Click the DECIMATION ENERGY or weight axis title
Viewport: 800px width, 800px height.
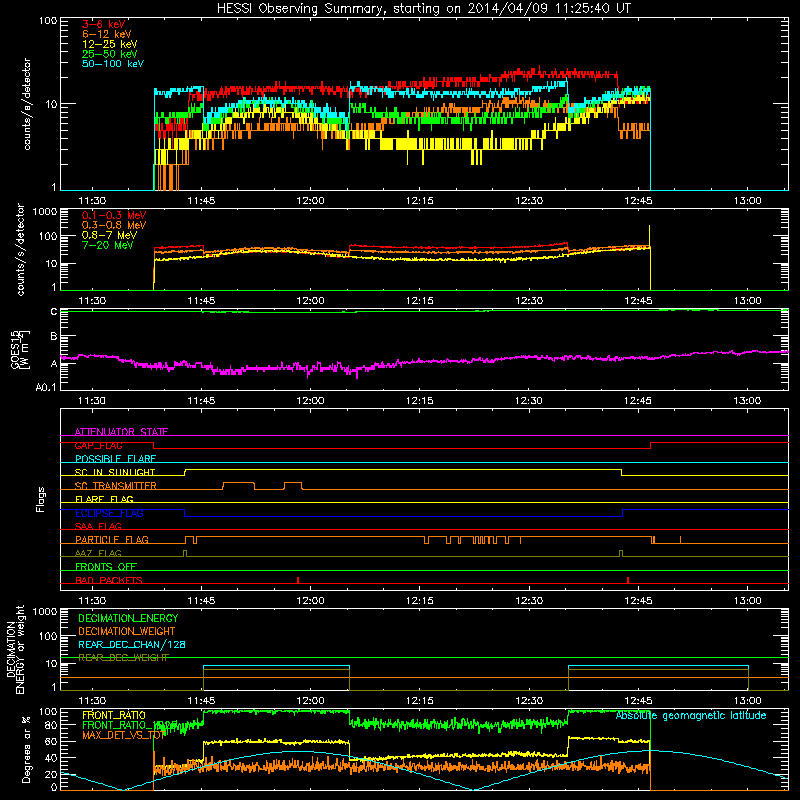(16, 649)
